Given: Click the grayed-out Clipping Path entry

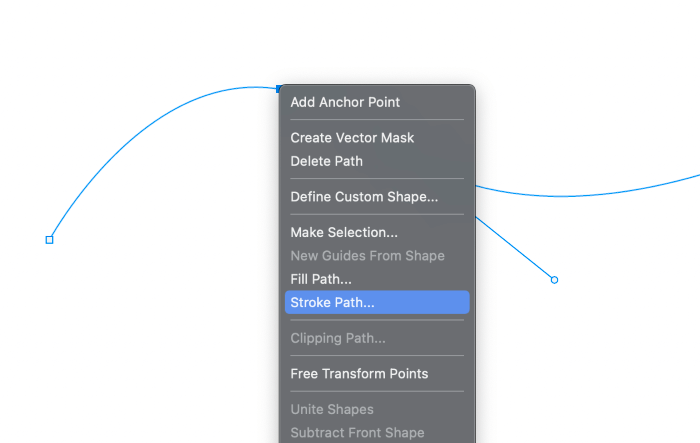Looking at the screenshot, I should tap(338, 338).
